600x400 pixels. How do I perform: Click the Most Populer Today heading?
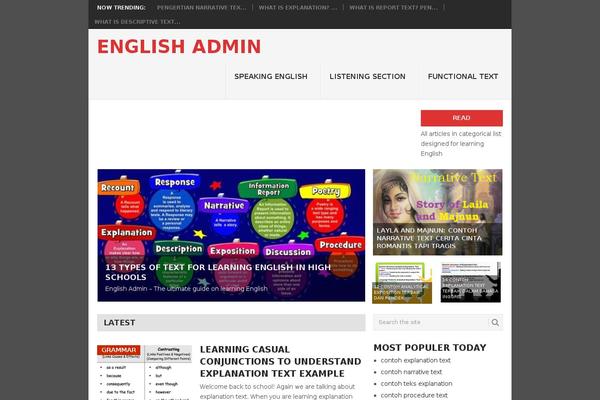tap(430, 348)
